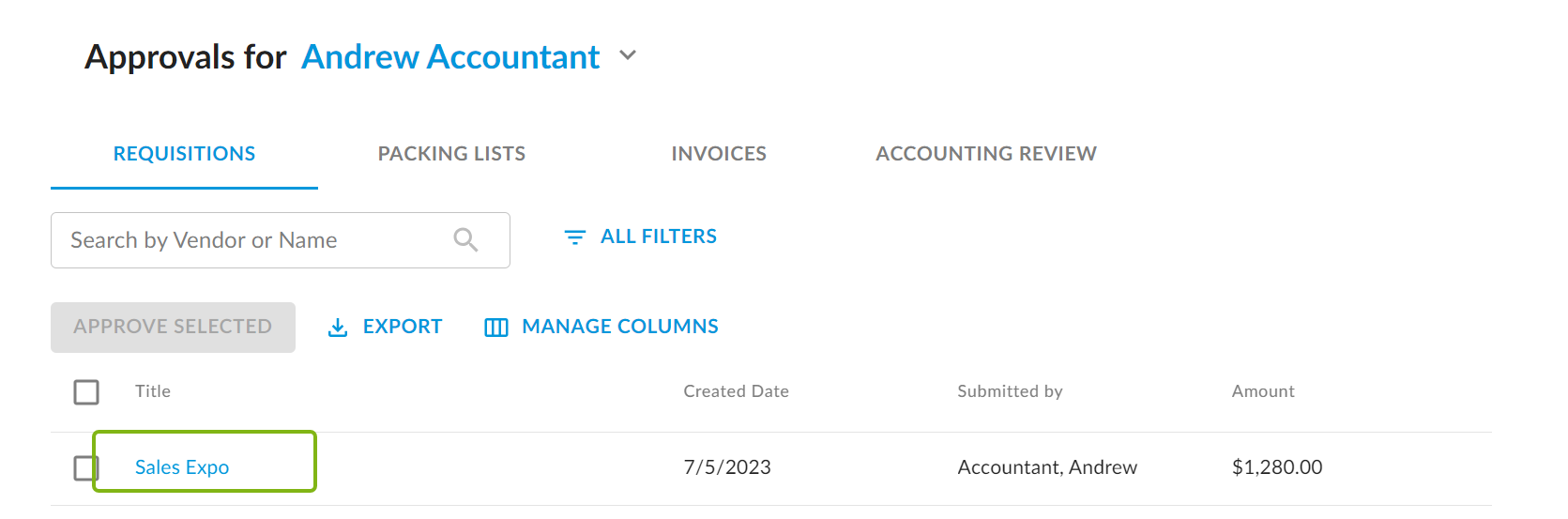Click the Manage Columns grid icon
1568x519 pixels.
point(495,328)
